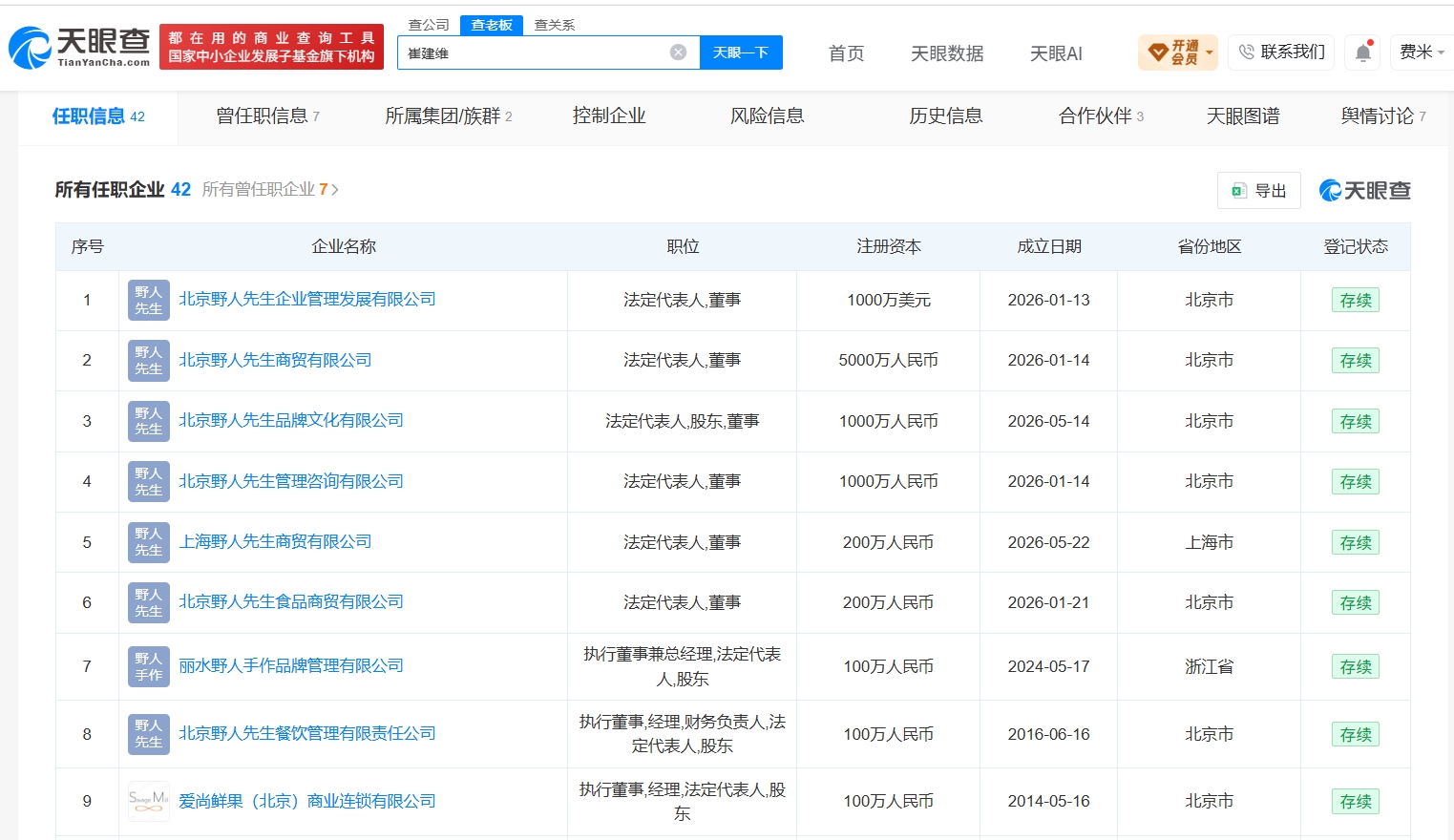Viewport: 1454px width, 840px height.
Task: Open company link 北京野人先生管理咨询有限公司
Action: (291, 481)
